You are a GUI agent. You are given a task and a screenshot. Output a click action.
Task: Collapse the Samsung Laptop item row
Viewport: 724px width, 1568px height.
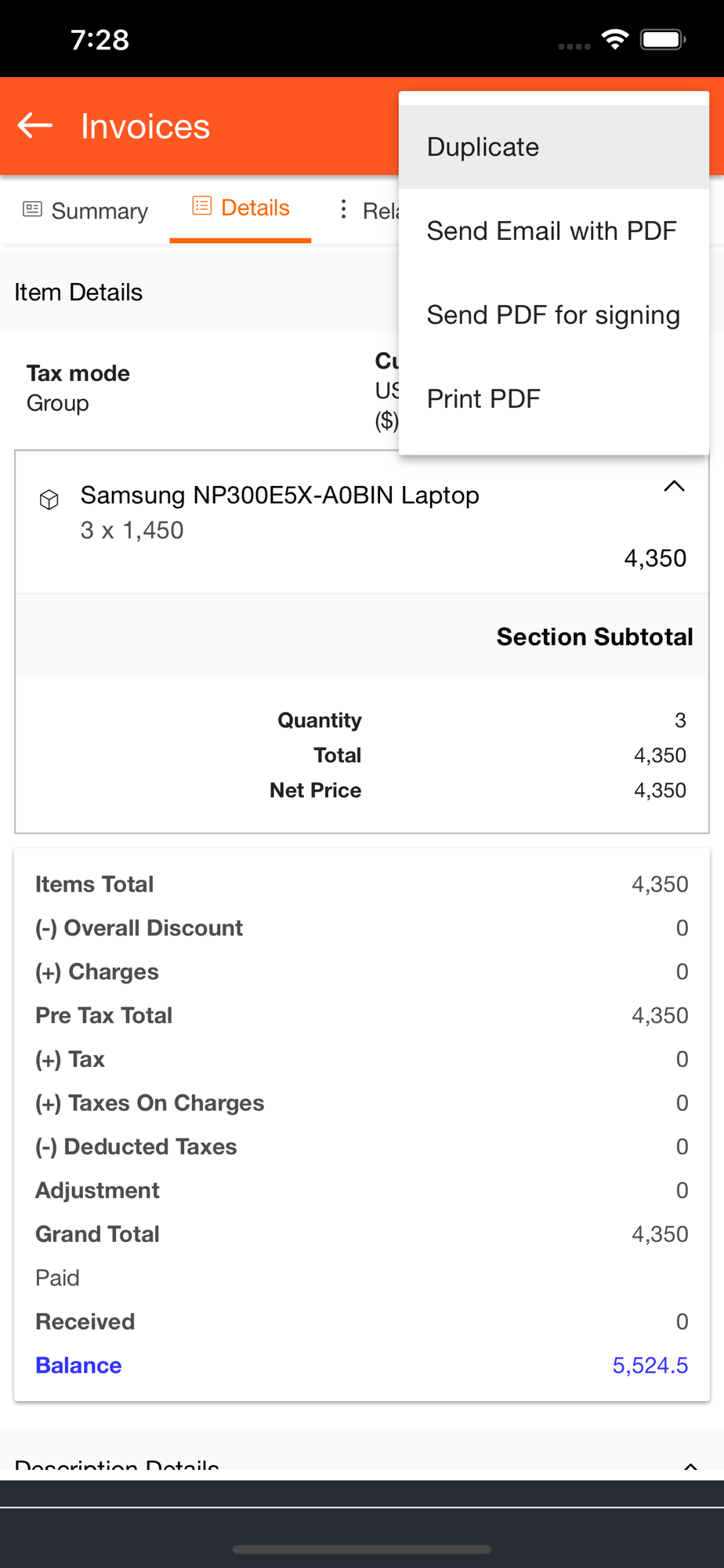pos(674,487)
